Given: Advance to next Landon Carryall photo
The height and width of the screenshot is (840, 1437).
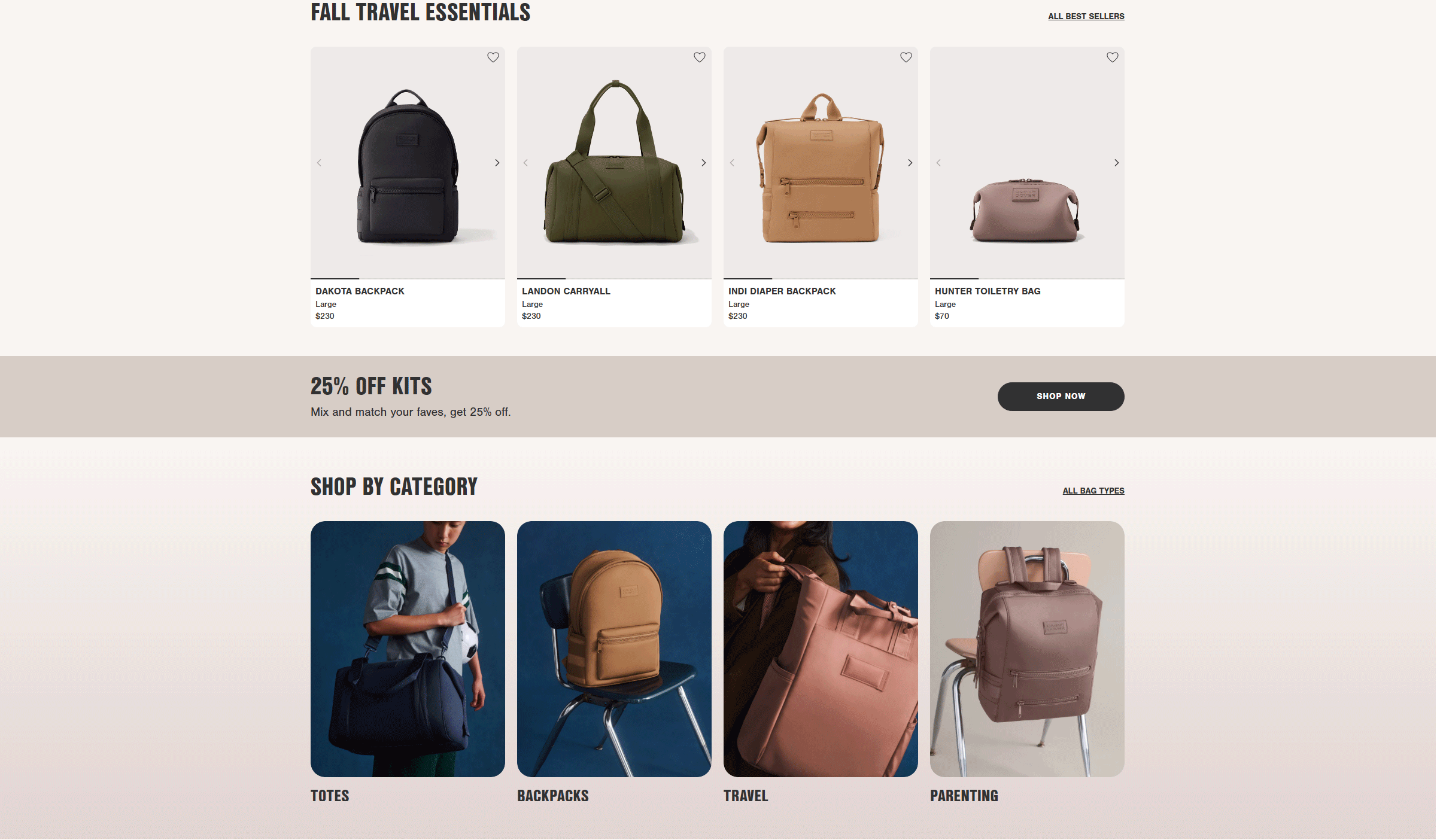Looking at the screenshot, I should pos(703,163).
